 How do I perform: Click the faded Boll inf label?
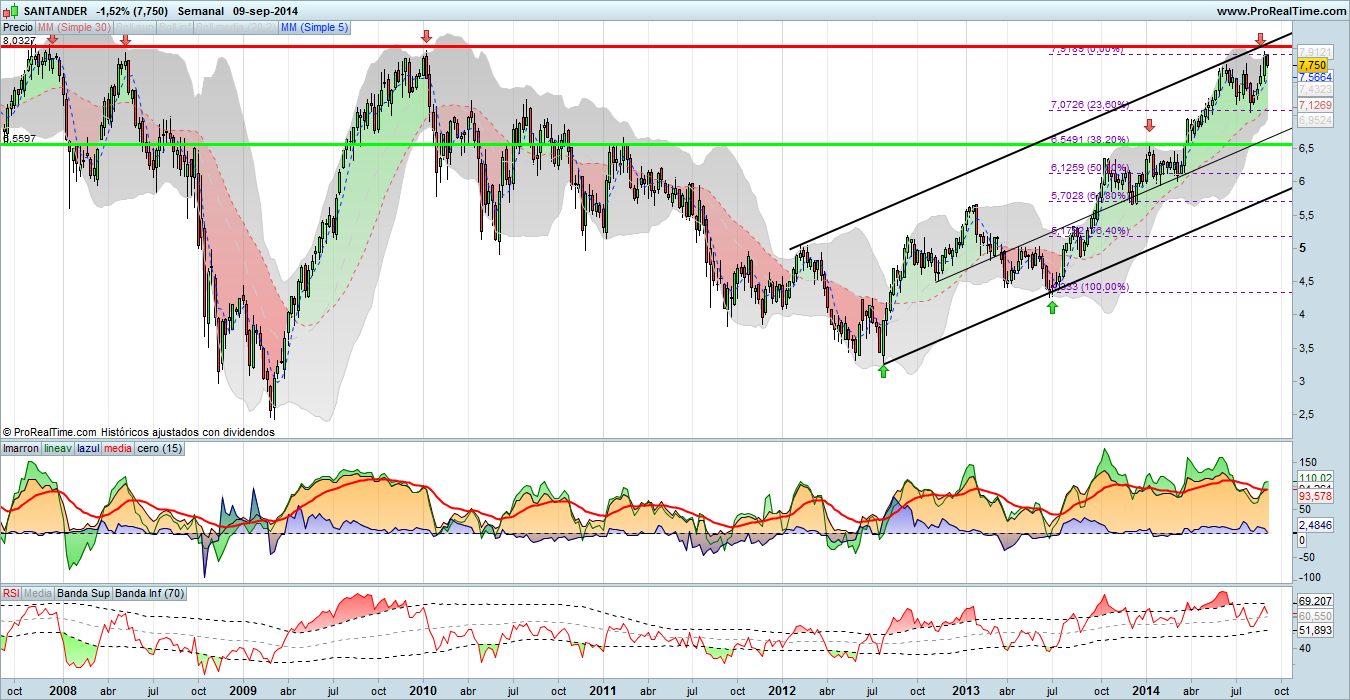click(x=175, y=27)
